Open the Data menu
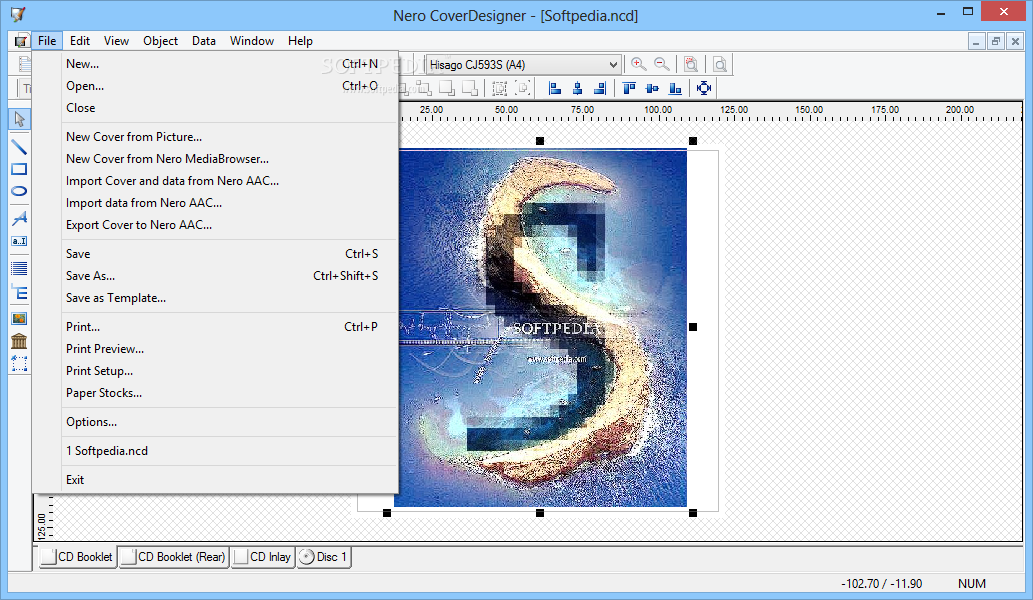 (204, 41)
